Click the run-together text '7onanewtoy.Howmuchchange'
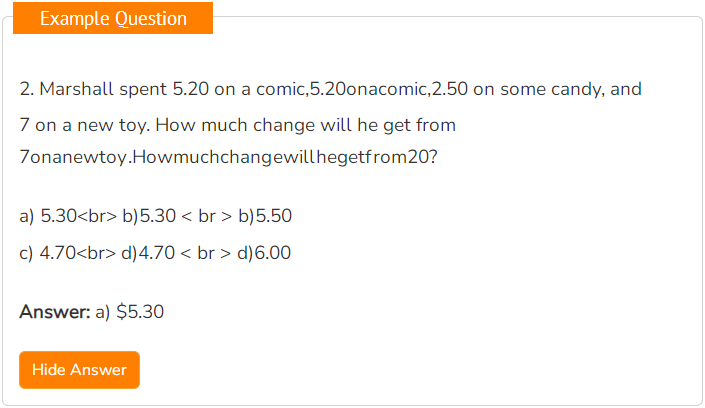The width and height of the screenshot is (705, 408). [x=145, y=157]
